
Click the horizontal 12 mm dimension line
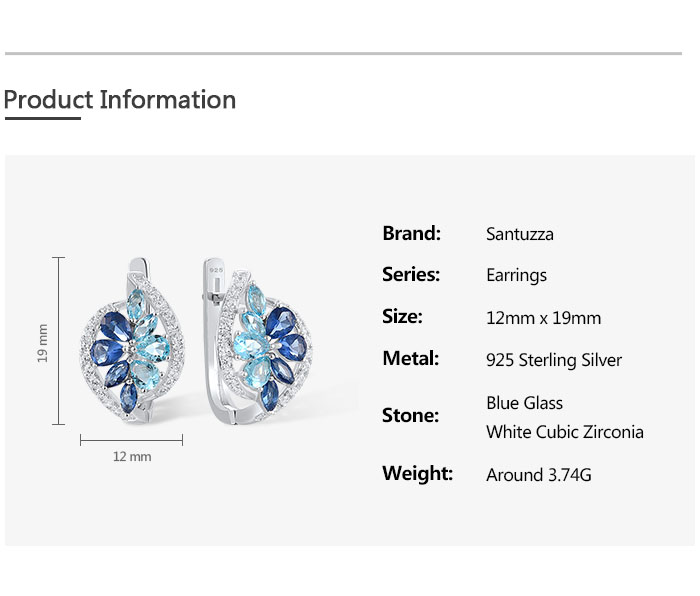(x=131, y=440)
